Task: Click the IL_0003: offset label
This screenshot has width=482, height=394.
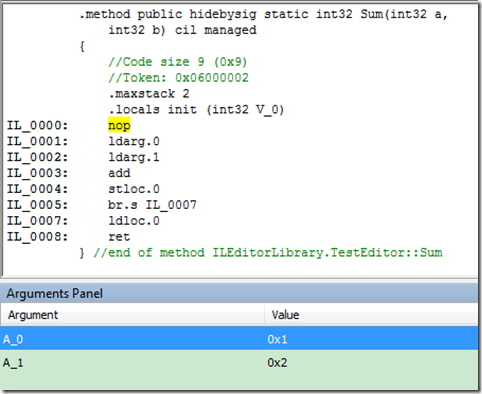Action: pos(37,173)
